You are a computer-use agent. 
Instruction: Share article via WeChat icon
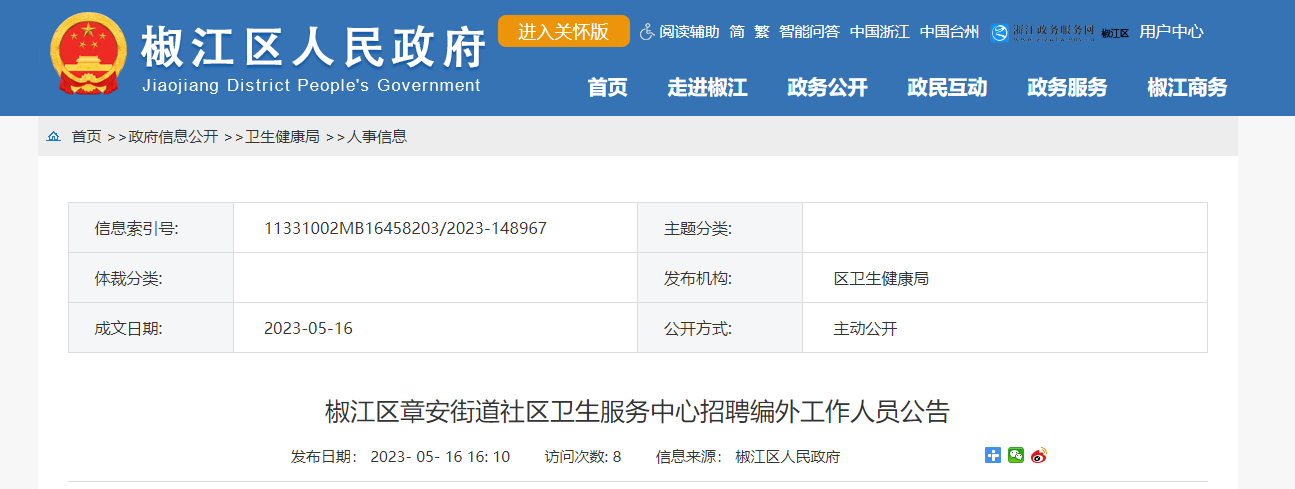[x=1016, y=456]
